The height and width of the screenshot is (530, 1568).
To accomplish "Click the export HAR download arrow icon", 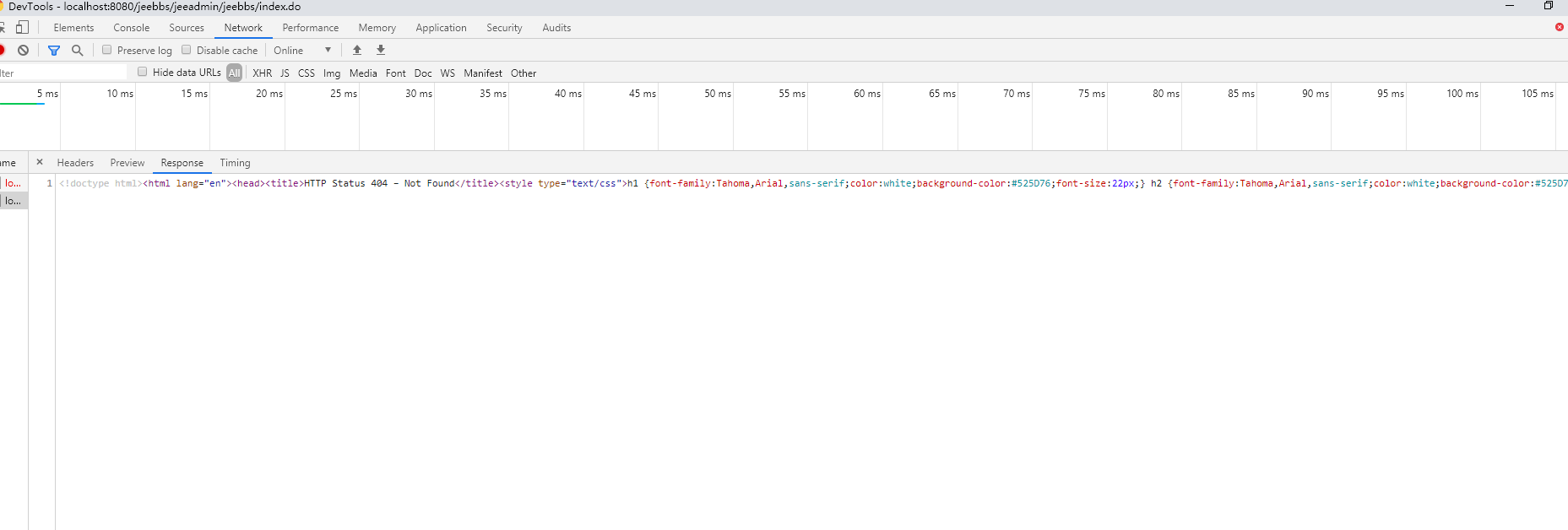I will pyautogui.click(x=381, y=51).
